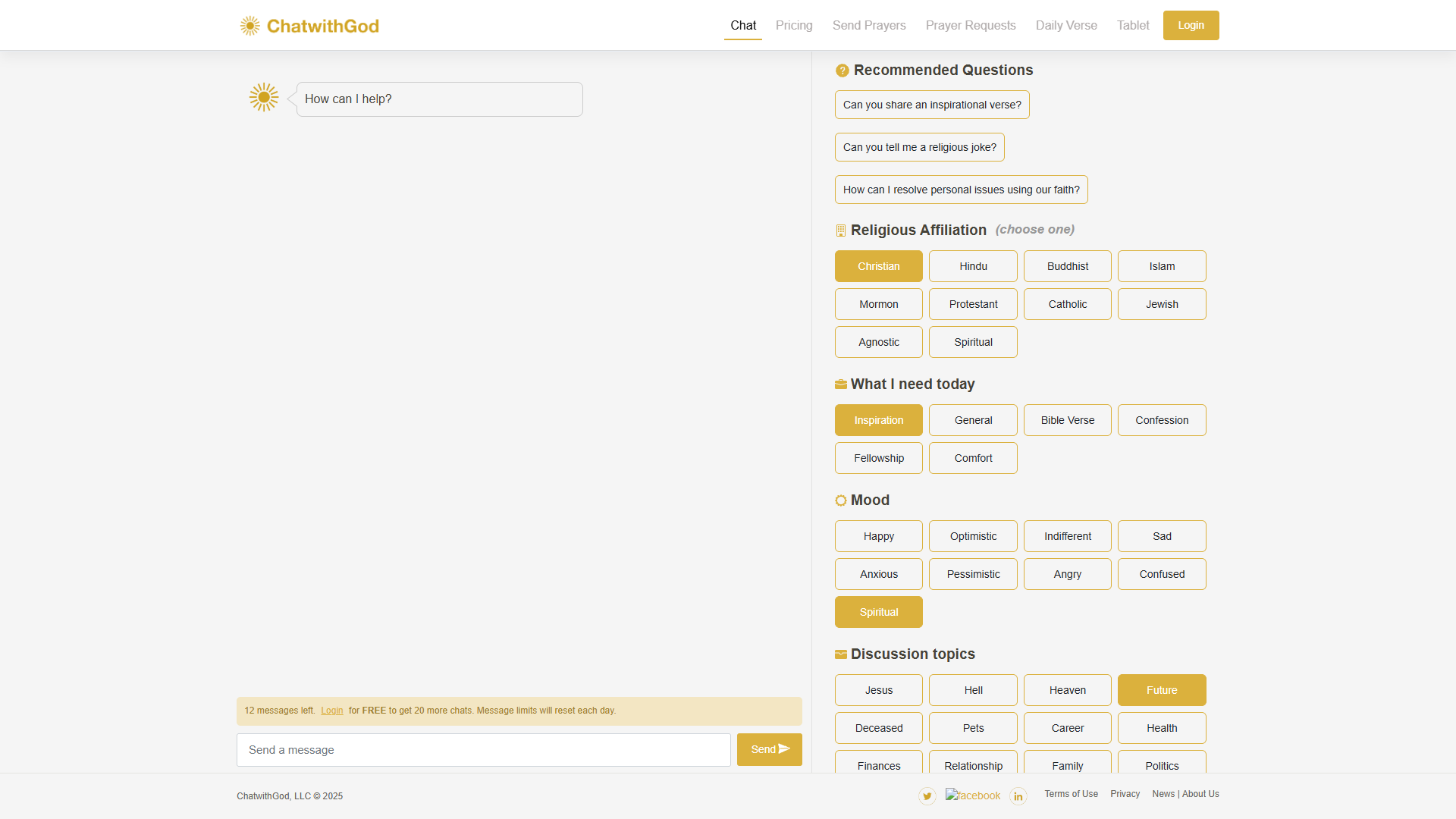This screenshot has height=819, width=1456.
Task: Ask "Can you tell me a religious joke?"
Action: point(920,147)
